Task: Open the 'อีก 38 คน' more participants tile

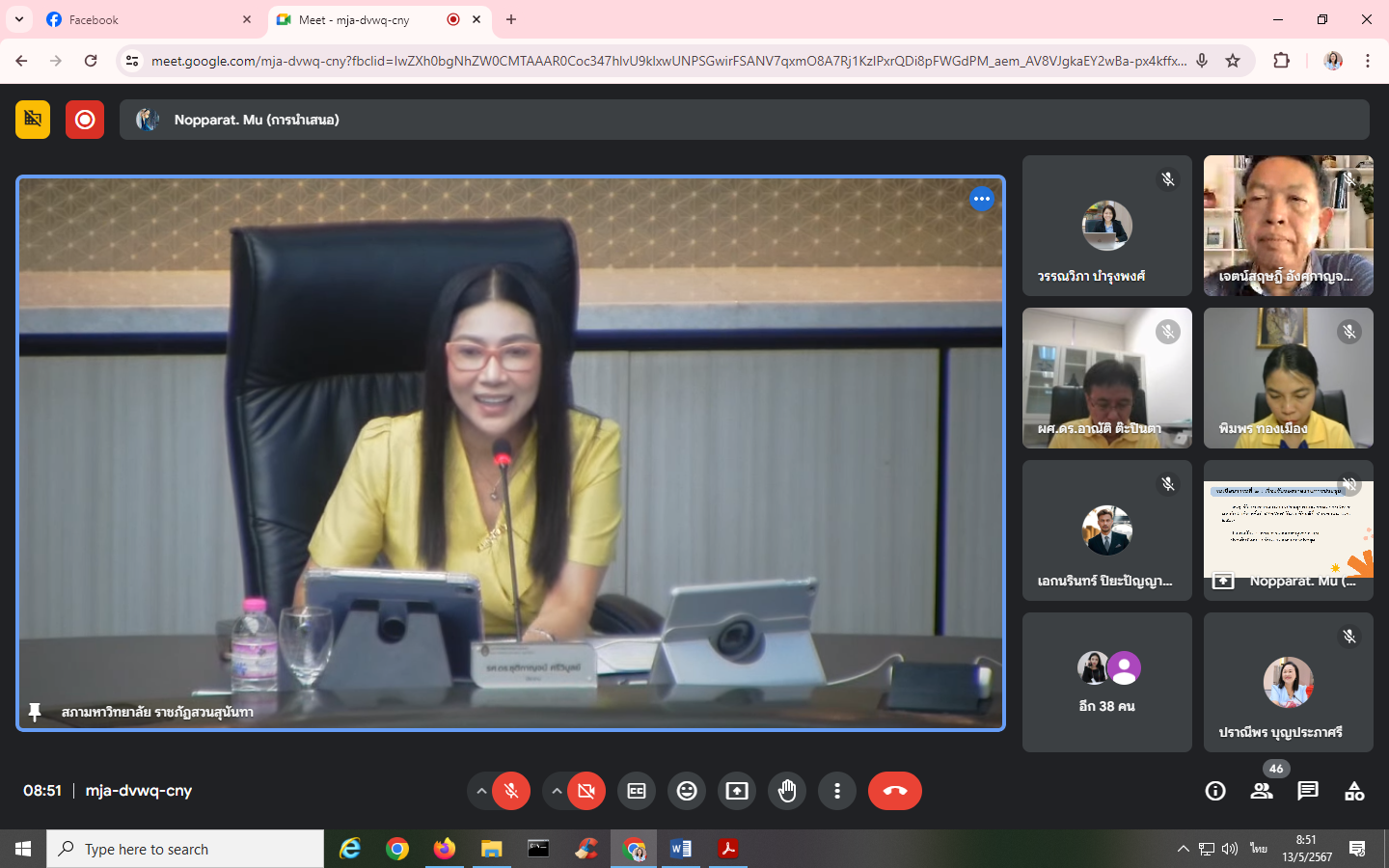Action: coord(1106,683)
